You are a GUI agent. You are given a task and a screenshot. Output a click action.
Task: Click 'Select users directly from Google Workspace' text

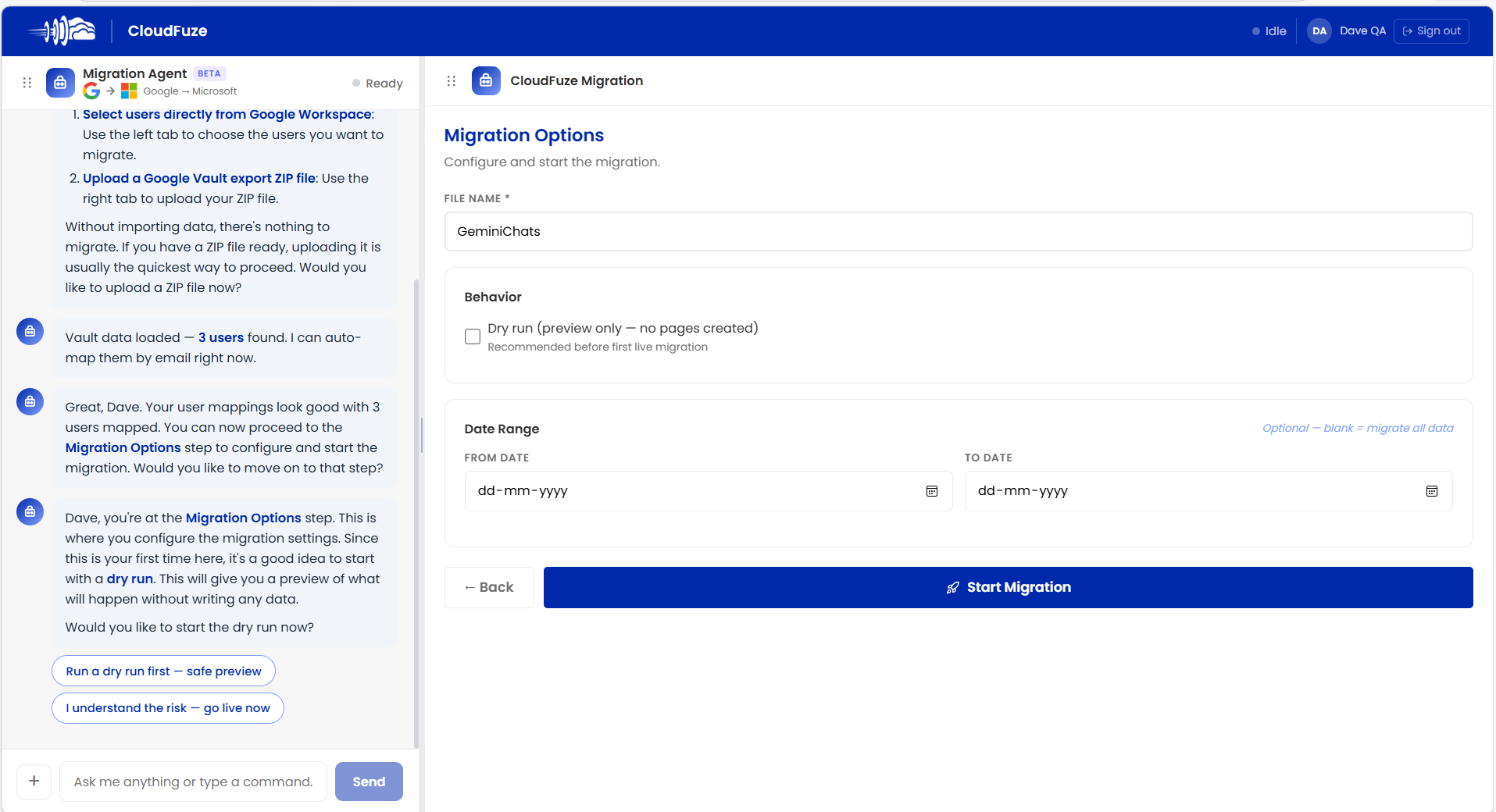[x=227, y=114]
